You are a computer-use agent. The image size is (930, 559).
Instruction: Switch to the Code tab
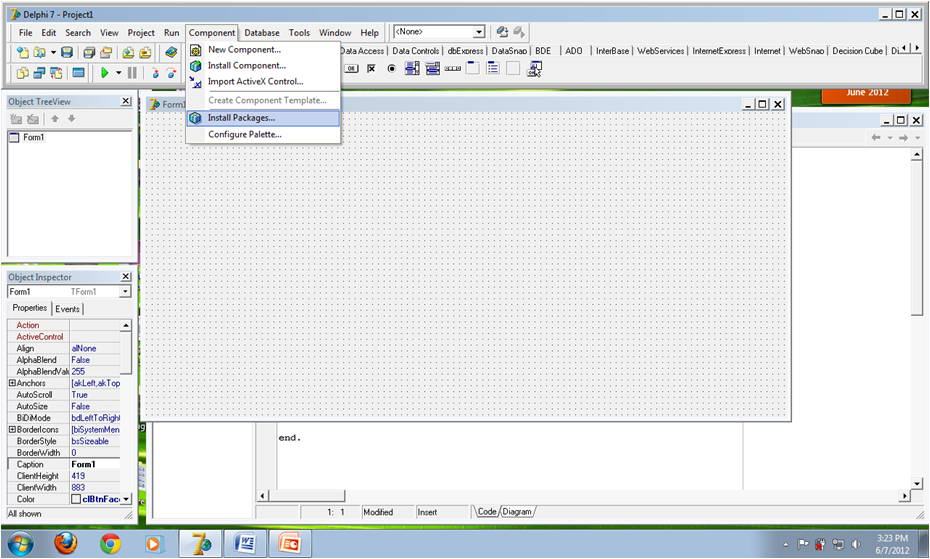tap(487, 512)
